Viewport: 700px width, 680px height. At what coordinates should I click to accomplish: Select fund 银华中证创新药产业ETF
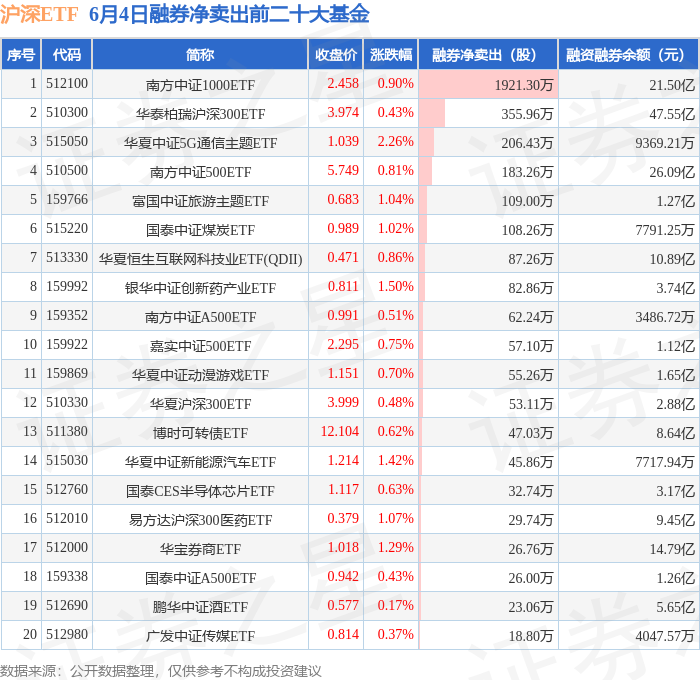click(x=200, y=288)
